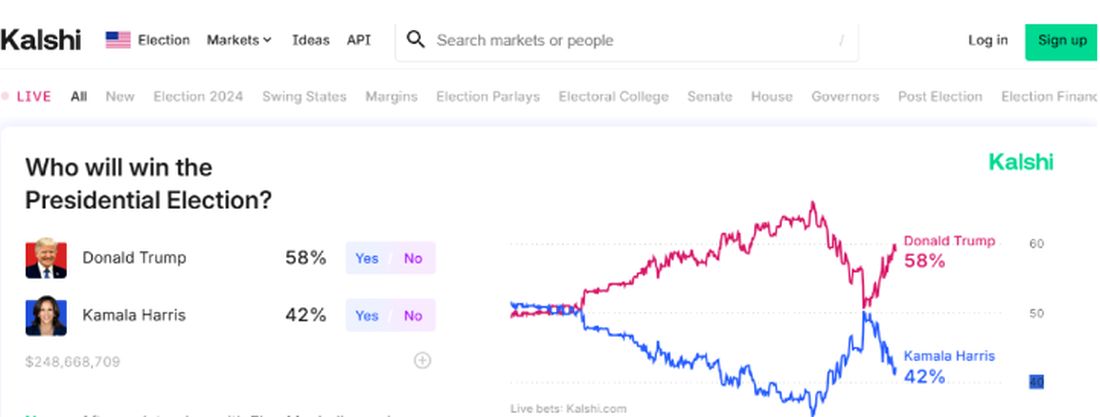Click the plus circle icon near volume
This screenshot has height=417, width=1100.
coord(422,361)
